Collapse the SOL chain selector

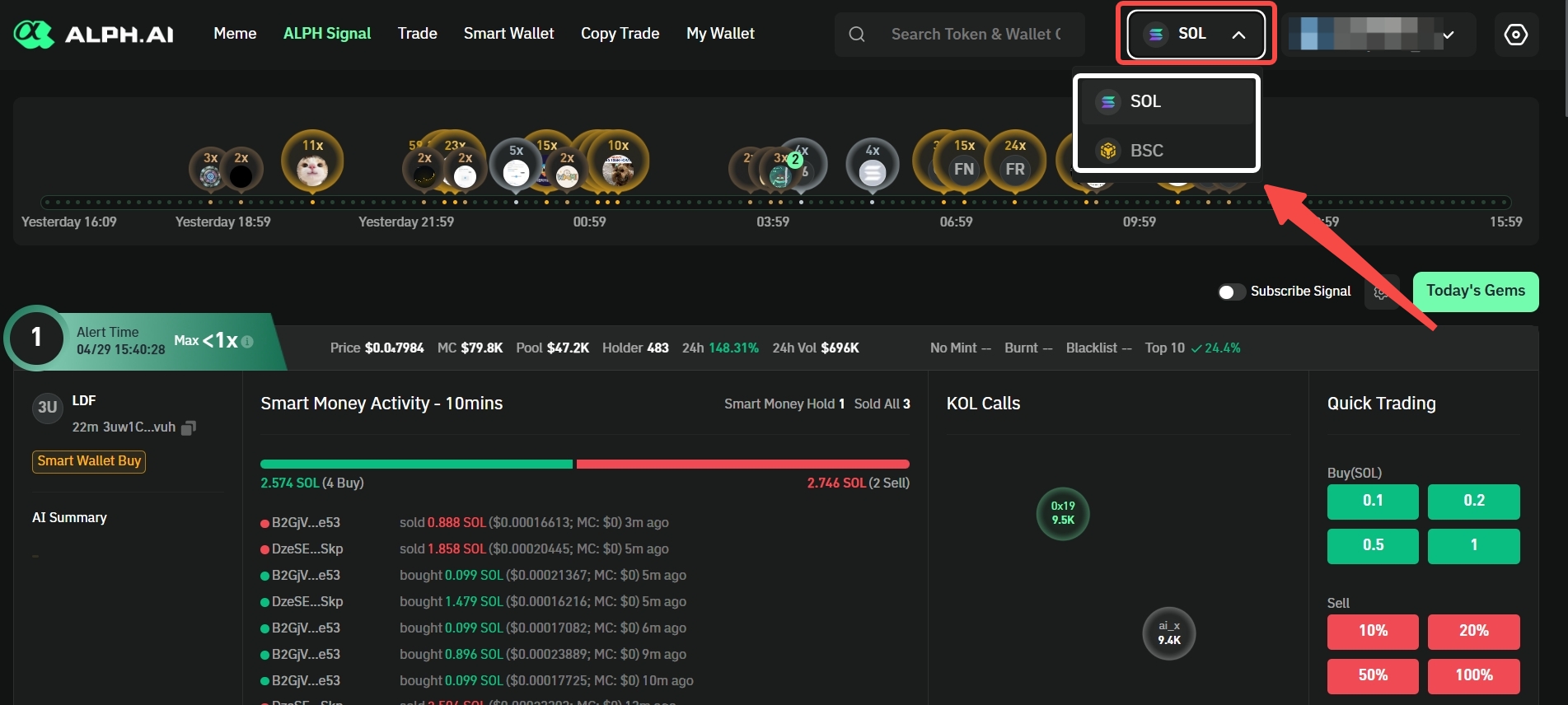click(1196, 34)
